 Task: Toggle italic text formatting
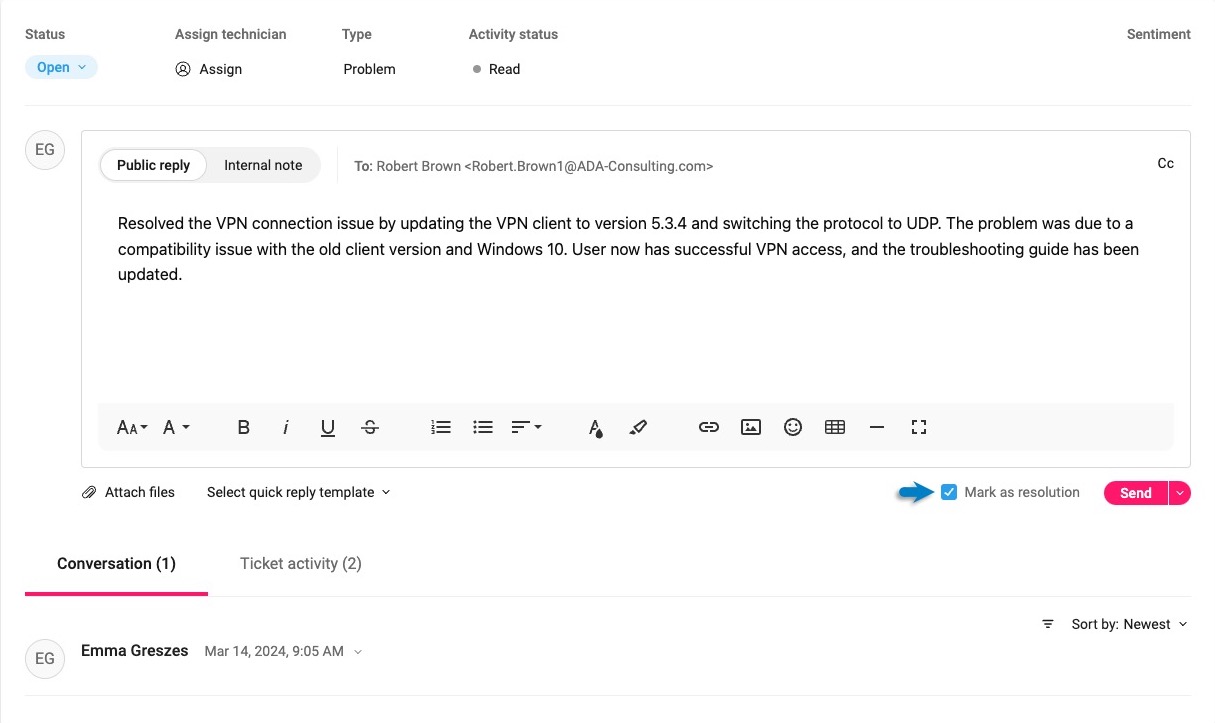(286, 427)
